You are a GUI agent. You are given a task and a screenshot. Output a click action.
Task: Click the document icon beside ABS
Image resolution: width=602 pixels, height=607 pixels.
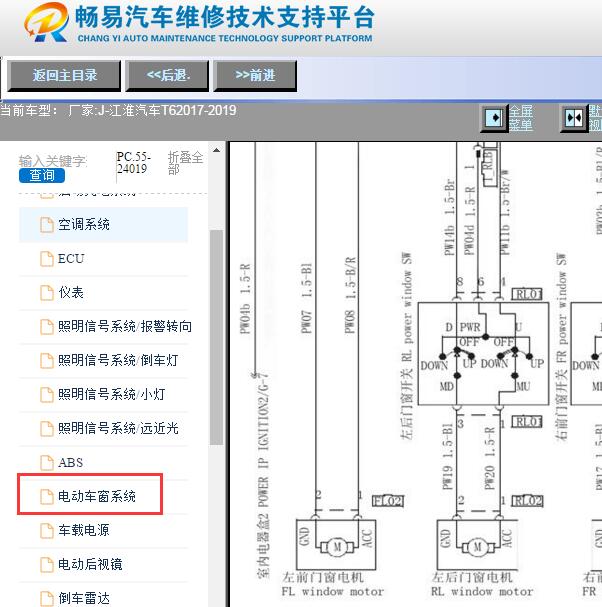point(47,462)
